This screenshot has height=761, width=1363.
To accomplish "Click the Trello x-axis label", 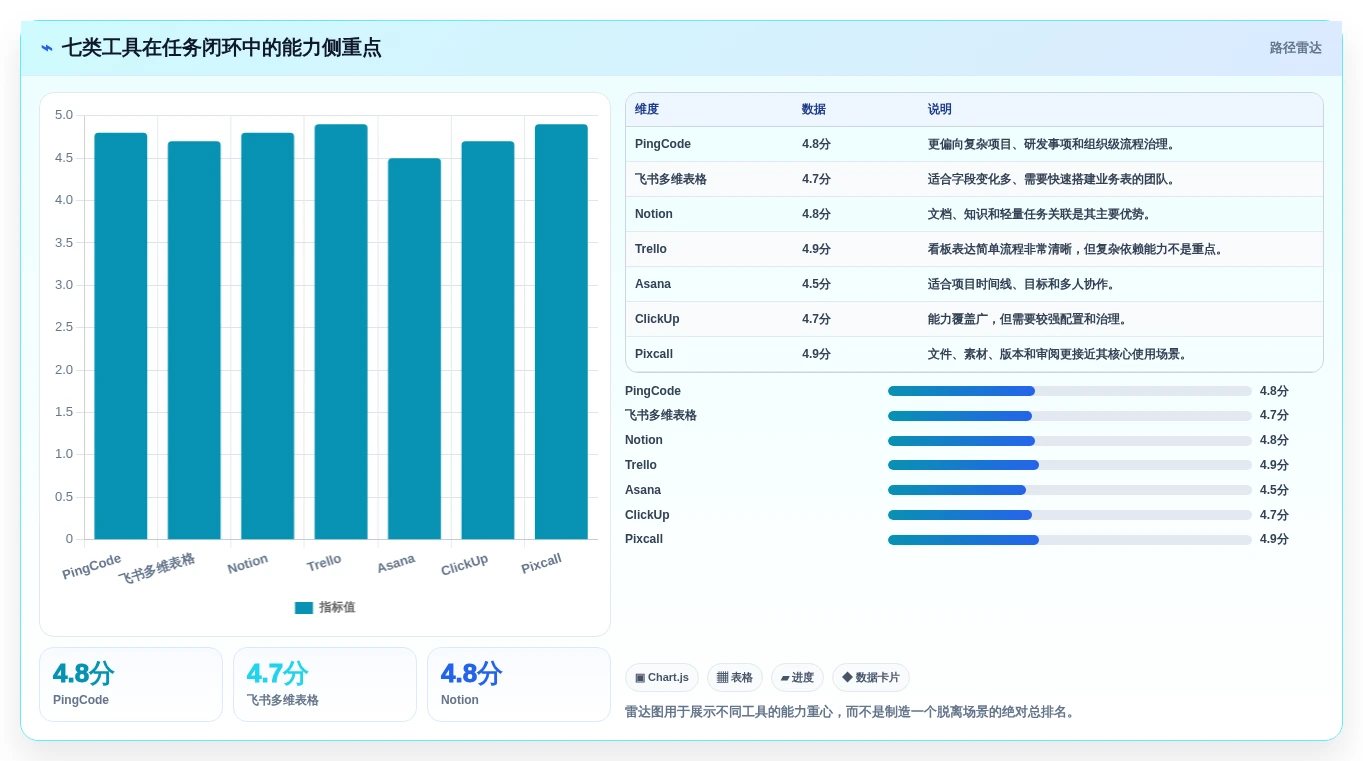I will tap(324, 563).
